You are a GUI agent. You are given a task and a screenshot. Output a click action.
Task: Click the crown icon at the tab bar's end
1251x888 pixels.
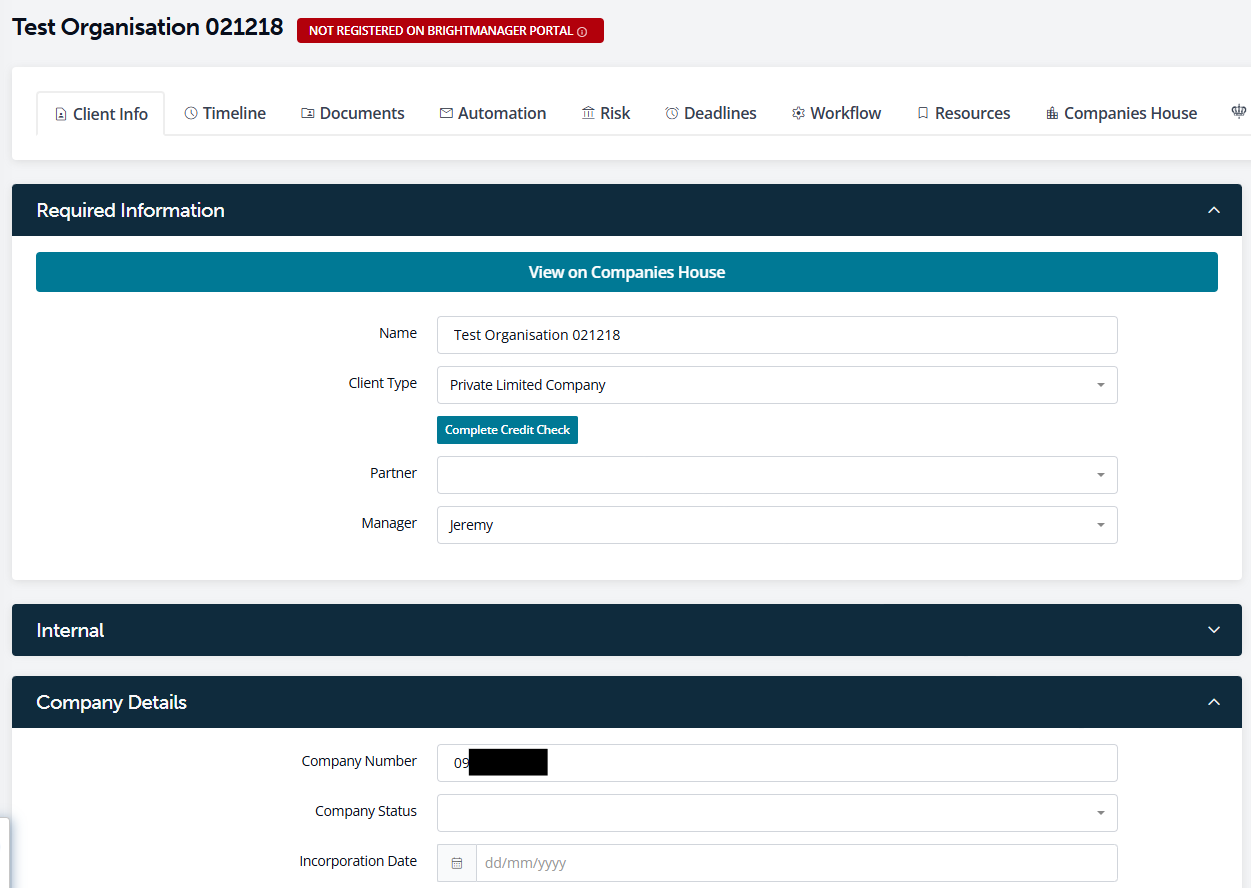tap(1238, 113)
